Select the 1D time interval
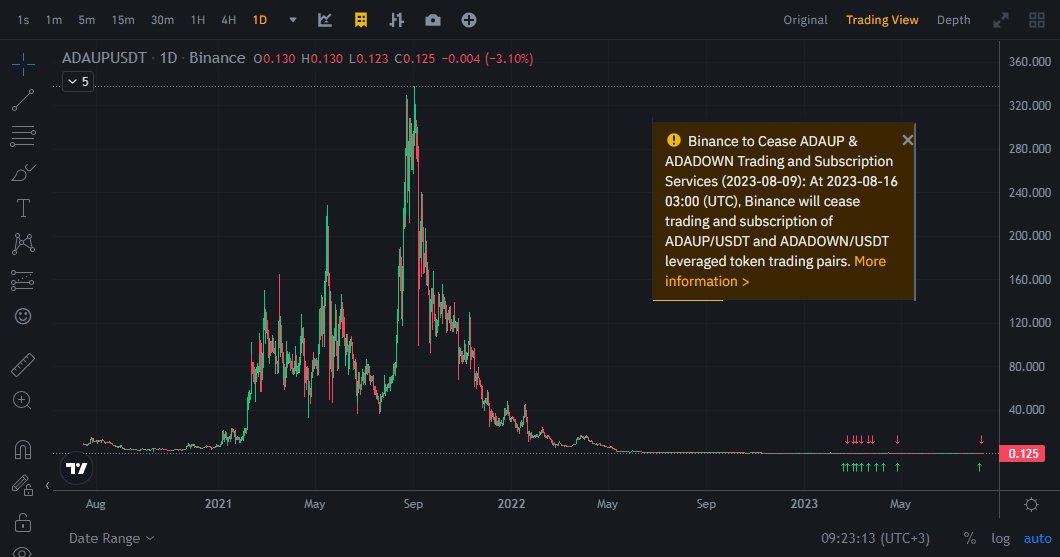Image resolution: width=1060 pixels, height=557 pixels. pos(260,20)
